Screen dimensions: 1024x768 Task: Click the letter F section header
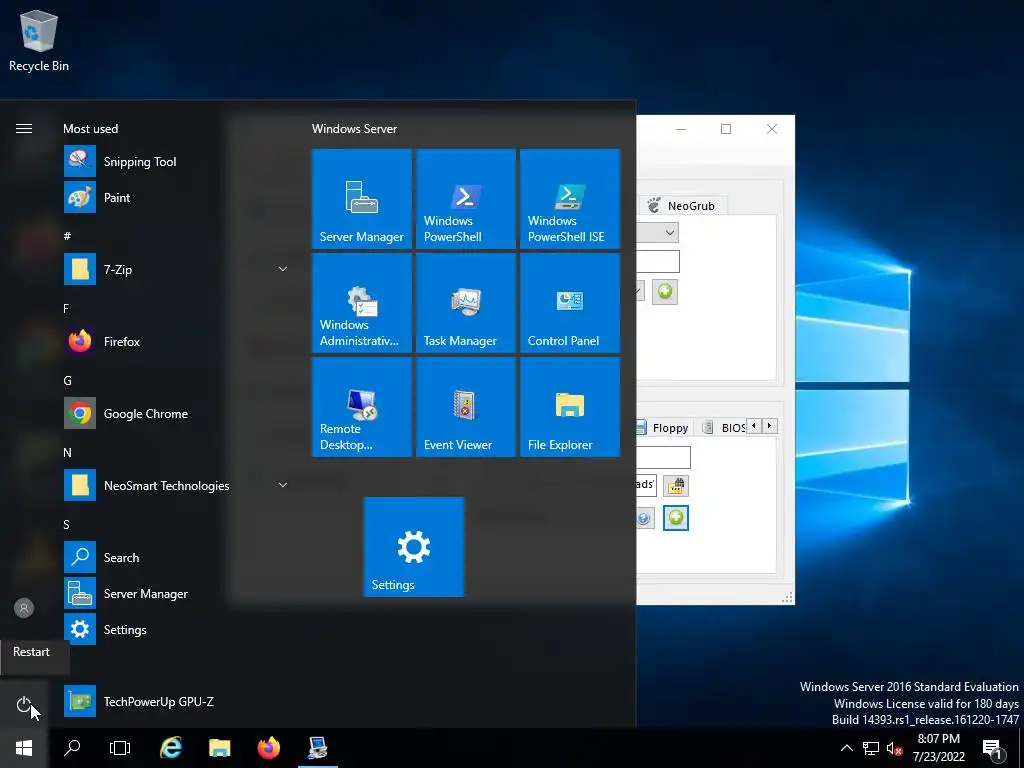tap(66, 308)
